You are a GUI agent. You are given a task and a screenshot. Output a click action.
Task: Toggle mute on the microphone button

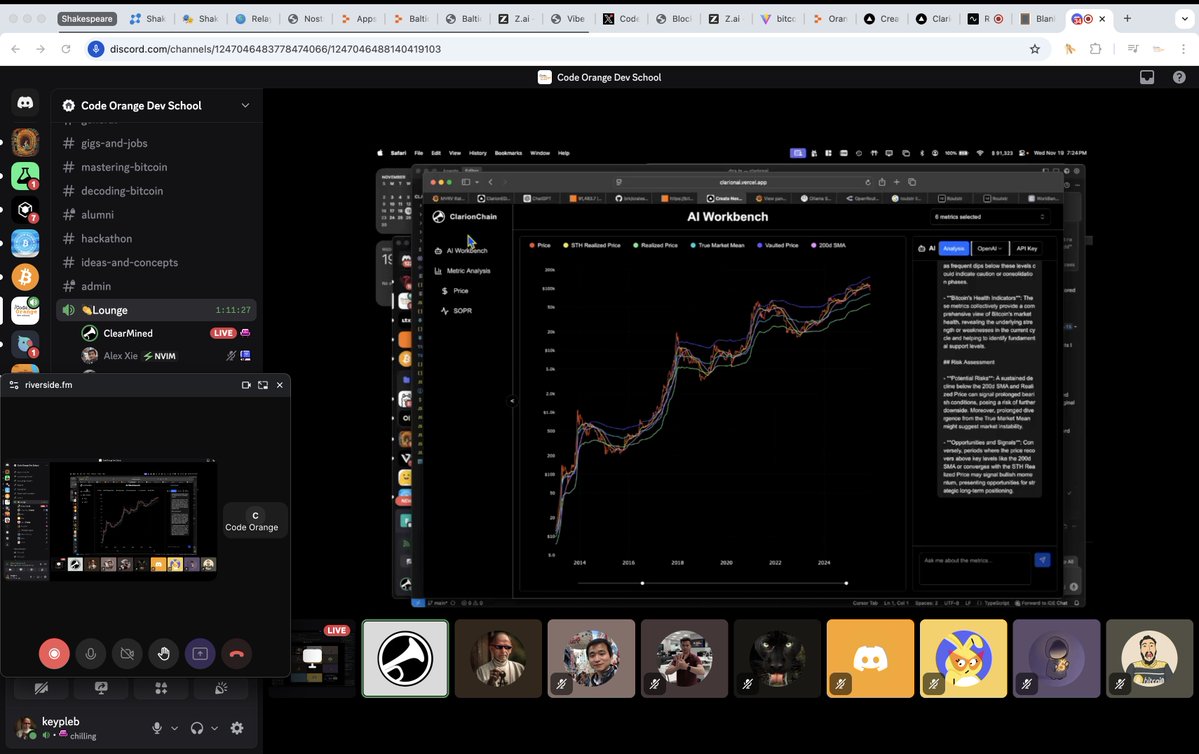pyautogui.click(x=90, y=653)
